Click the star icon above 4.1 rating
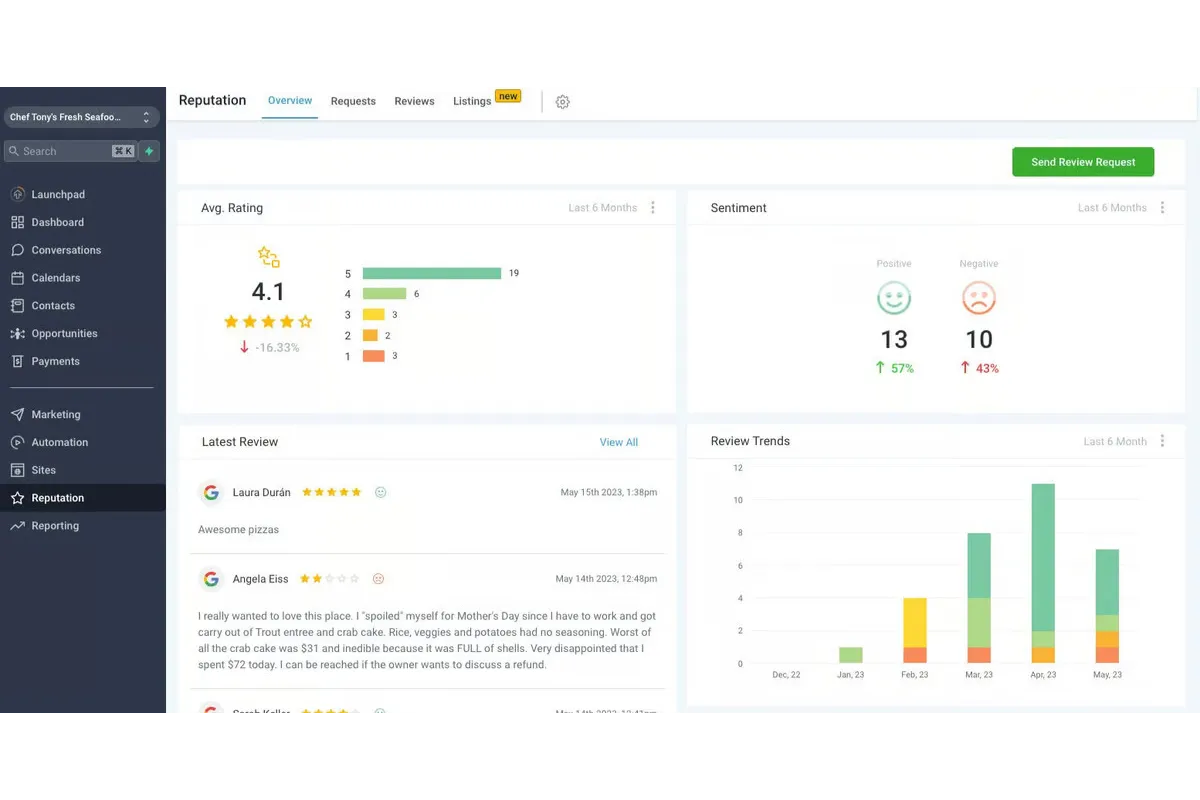The image size is (1200, 800). tap(268, 257)
